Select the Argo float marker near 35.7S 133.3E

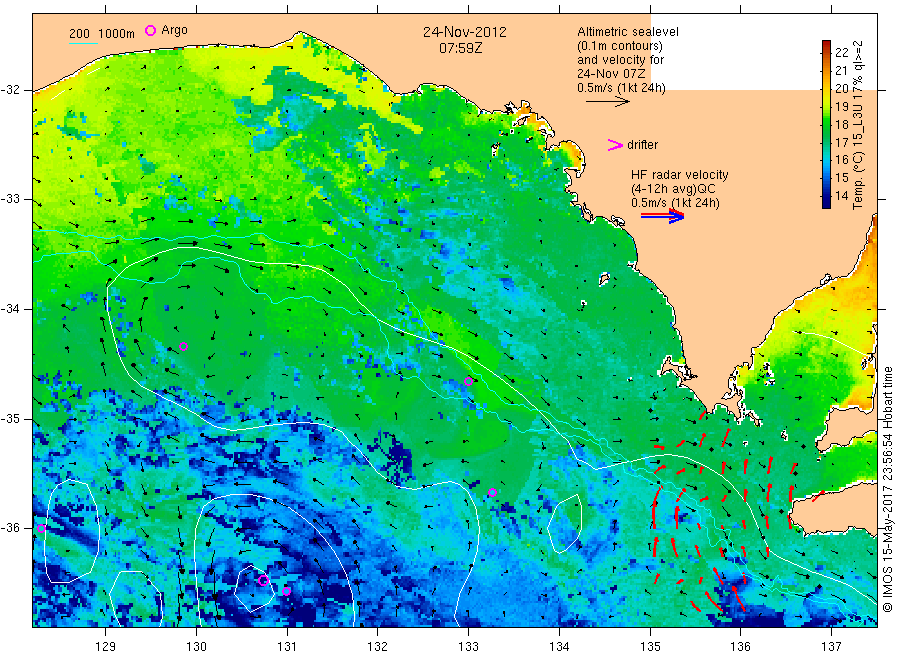[492, 492]
